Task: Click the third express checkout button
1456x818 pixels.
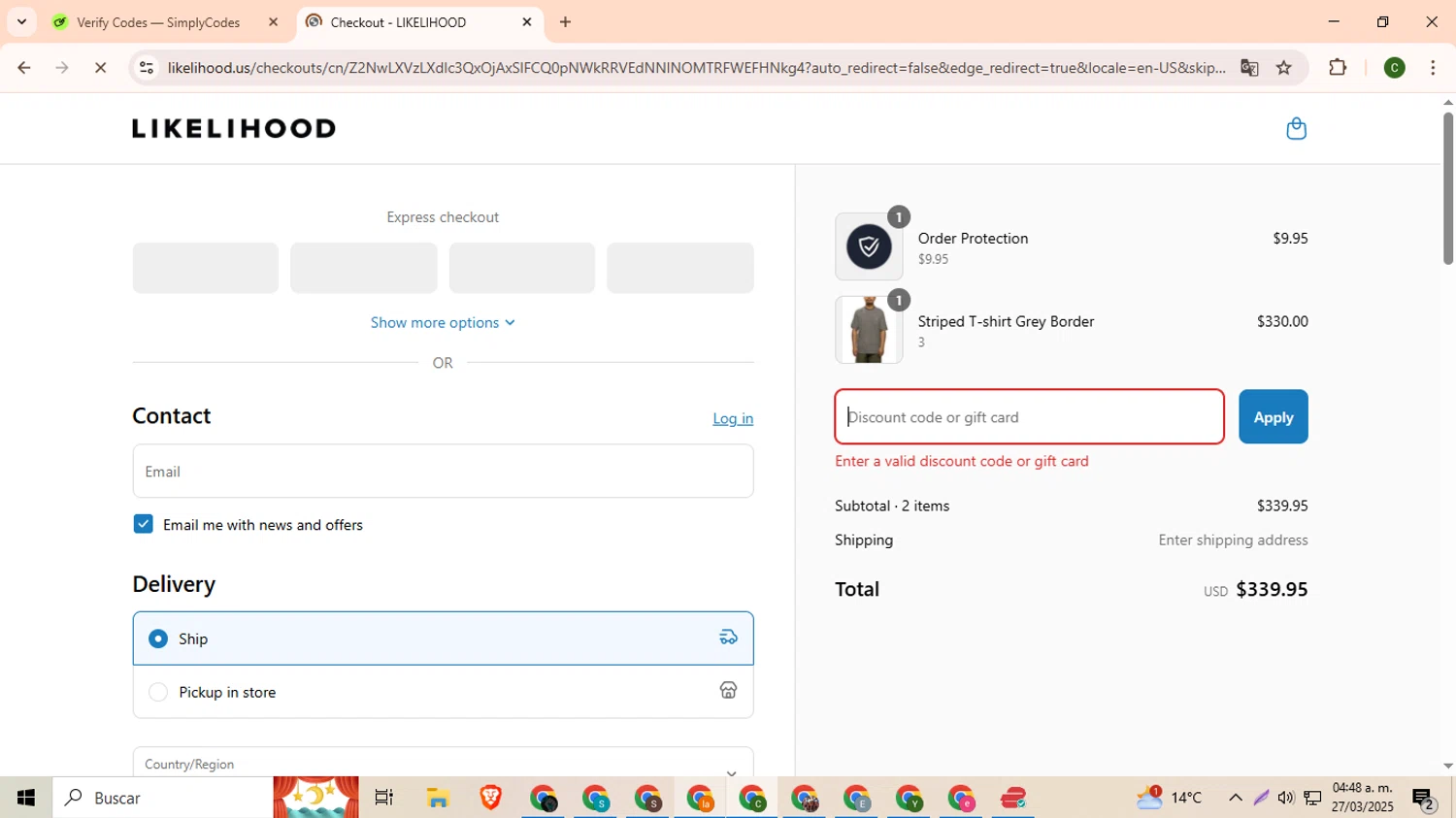Action: 522,268
